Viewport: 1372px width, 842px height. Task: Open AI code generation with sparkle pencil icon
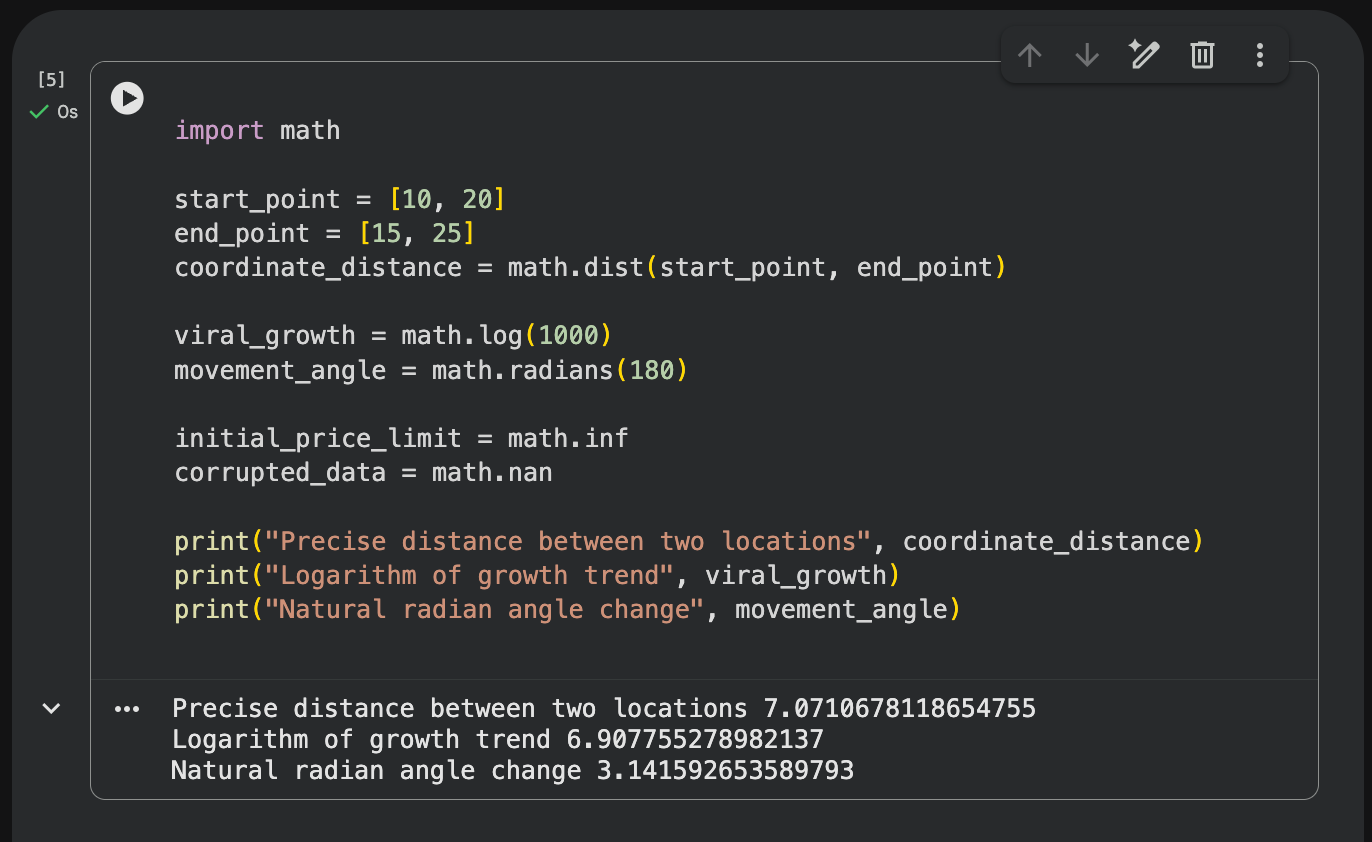(x=1144, y=55)
